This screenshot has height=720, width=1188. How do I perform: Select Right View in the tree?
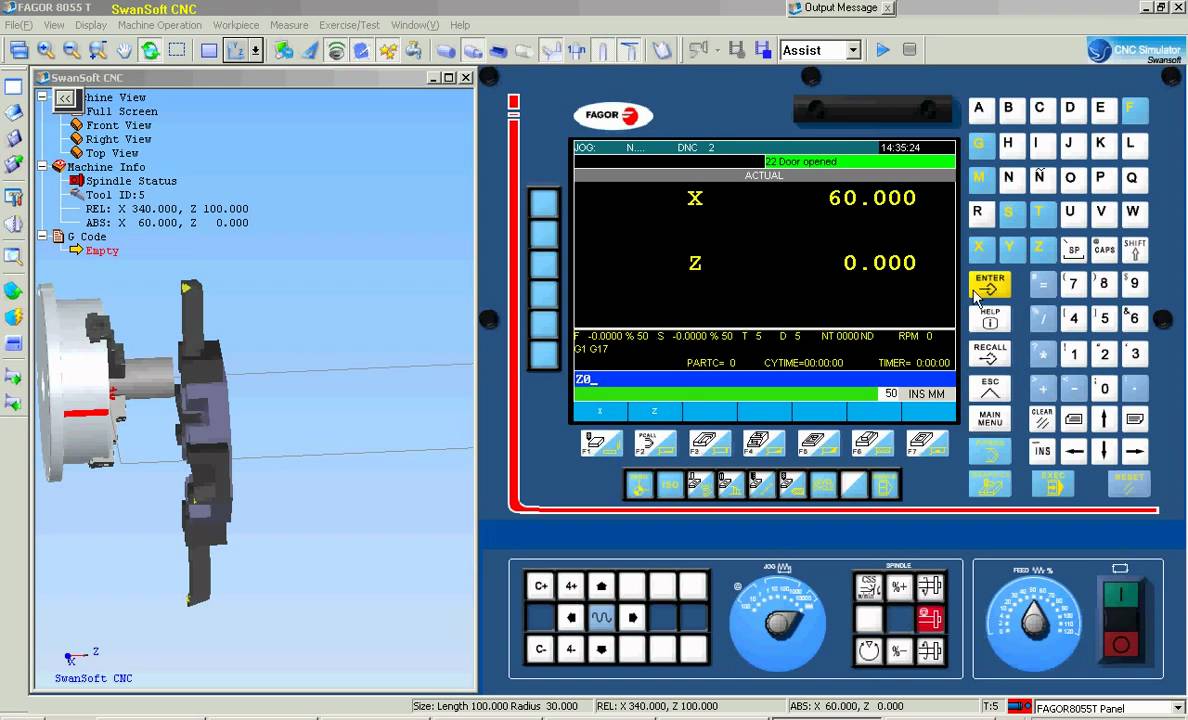[118, 139]
